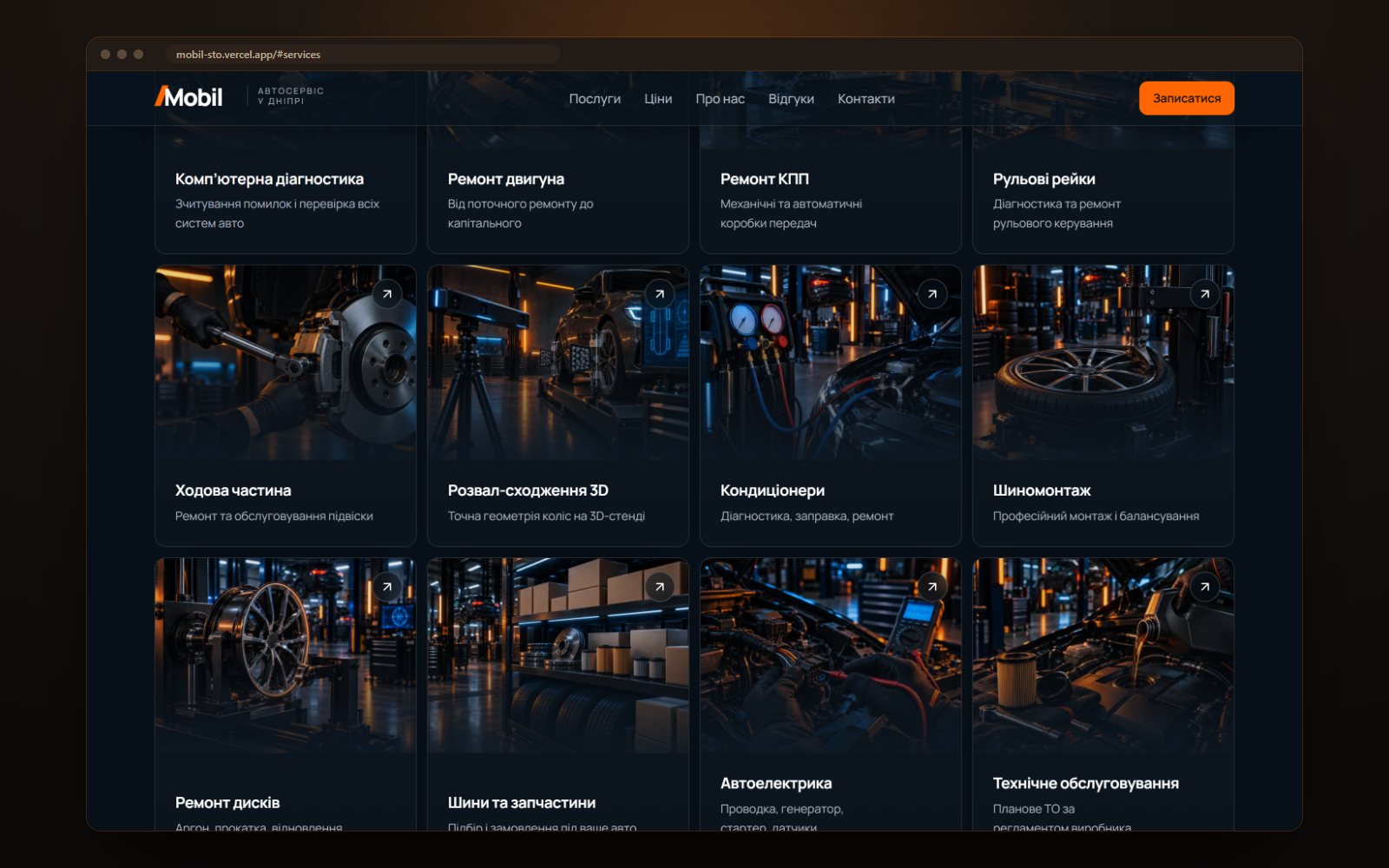
Task: Open the tire mounting photo of Шиномонтаж
Action: pyautogui.click(x=1103, y=363)
